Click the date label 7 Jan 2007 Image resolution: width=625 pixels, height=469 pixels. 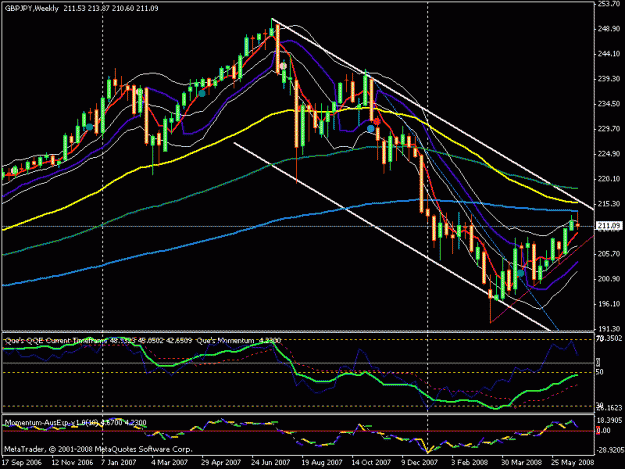point(118,463)
